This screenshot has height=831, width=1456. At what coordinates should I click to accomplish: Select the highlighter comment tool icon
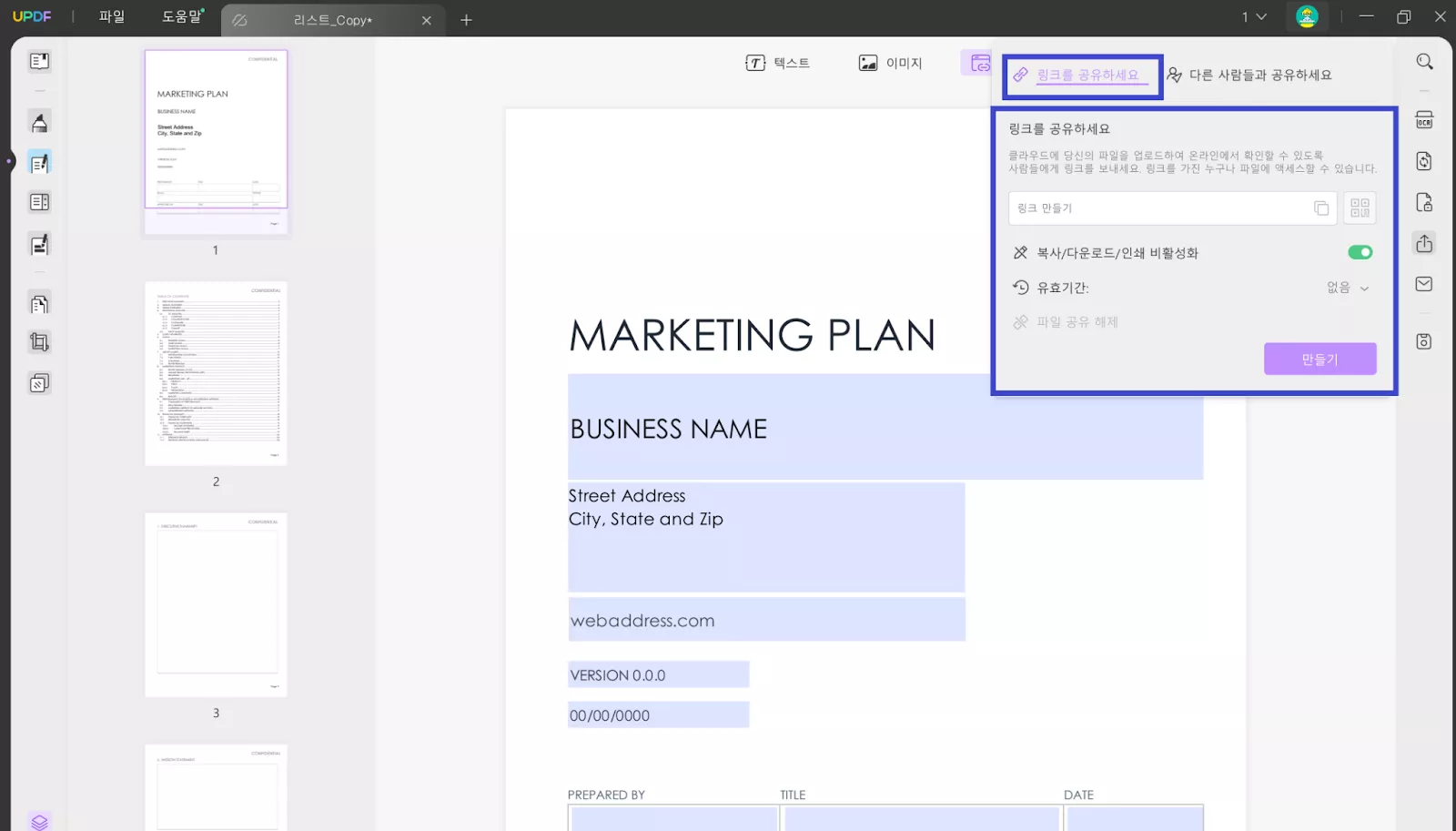[39, 123]
